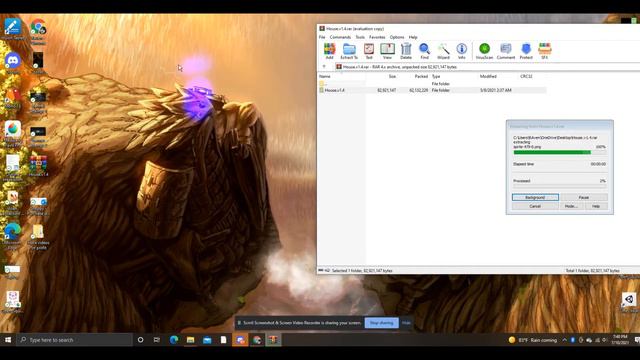Click the WinRAR icon on the taskbar
This screenshot has width=640, height=360.
click(273, 340)
